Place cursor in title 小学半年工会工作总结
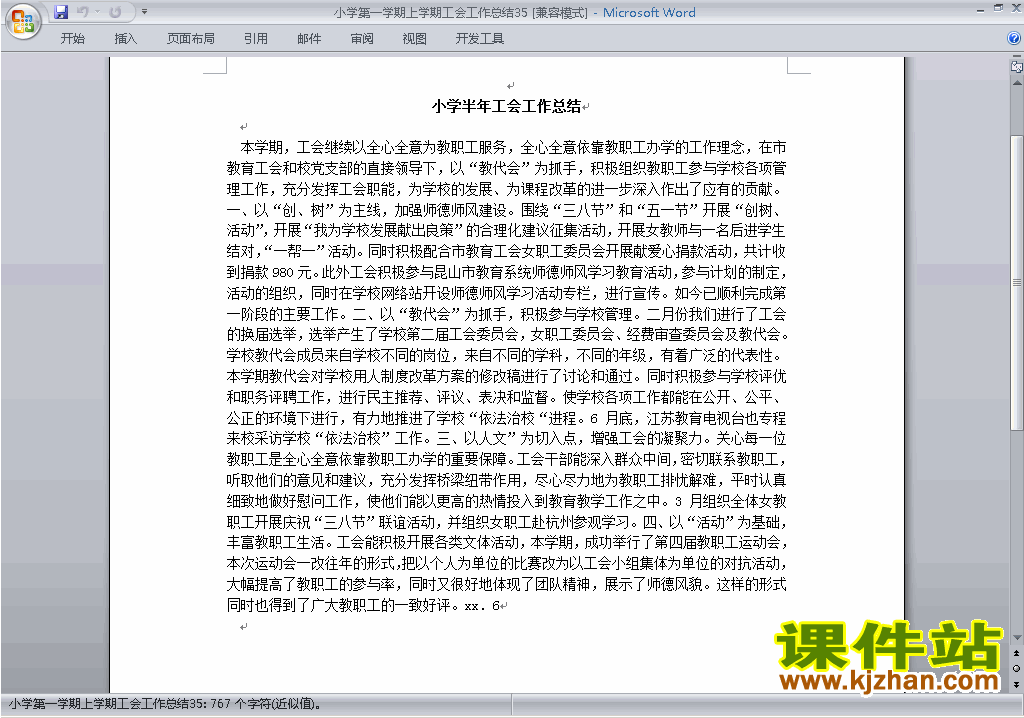Screen dimensions: 1024x718 (x=506, y=106)
